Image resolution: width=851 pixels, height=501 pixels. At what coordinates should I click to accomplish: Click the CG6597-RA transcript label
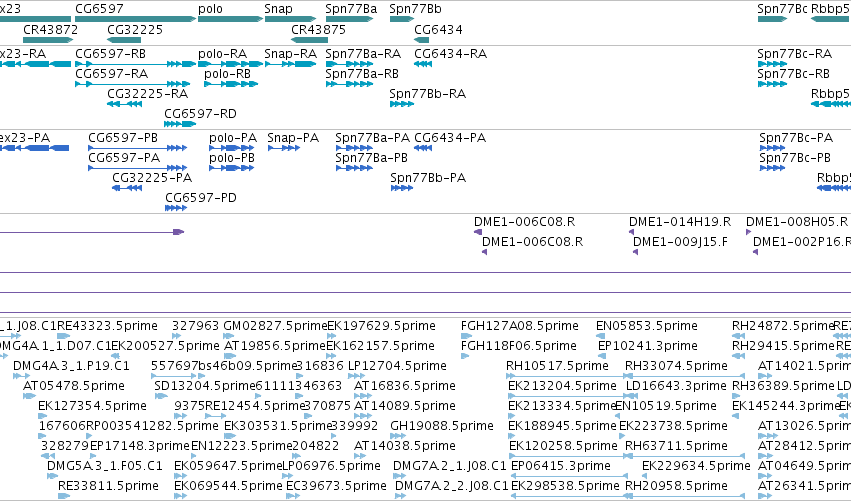click(x=111, y=73)
